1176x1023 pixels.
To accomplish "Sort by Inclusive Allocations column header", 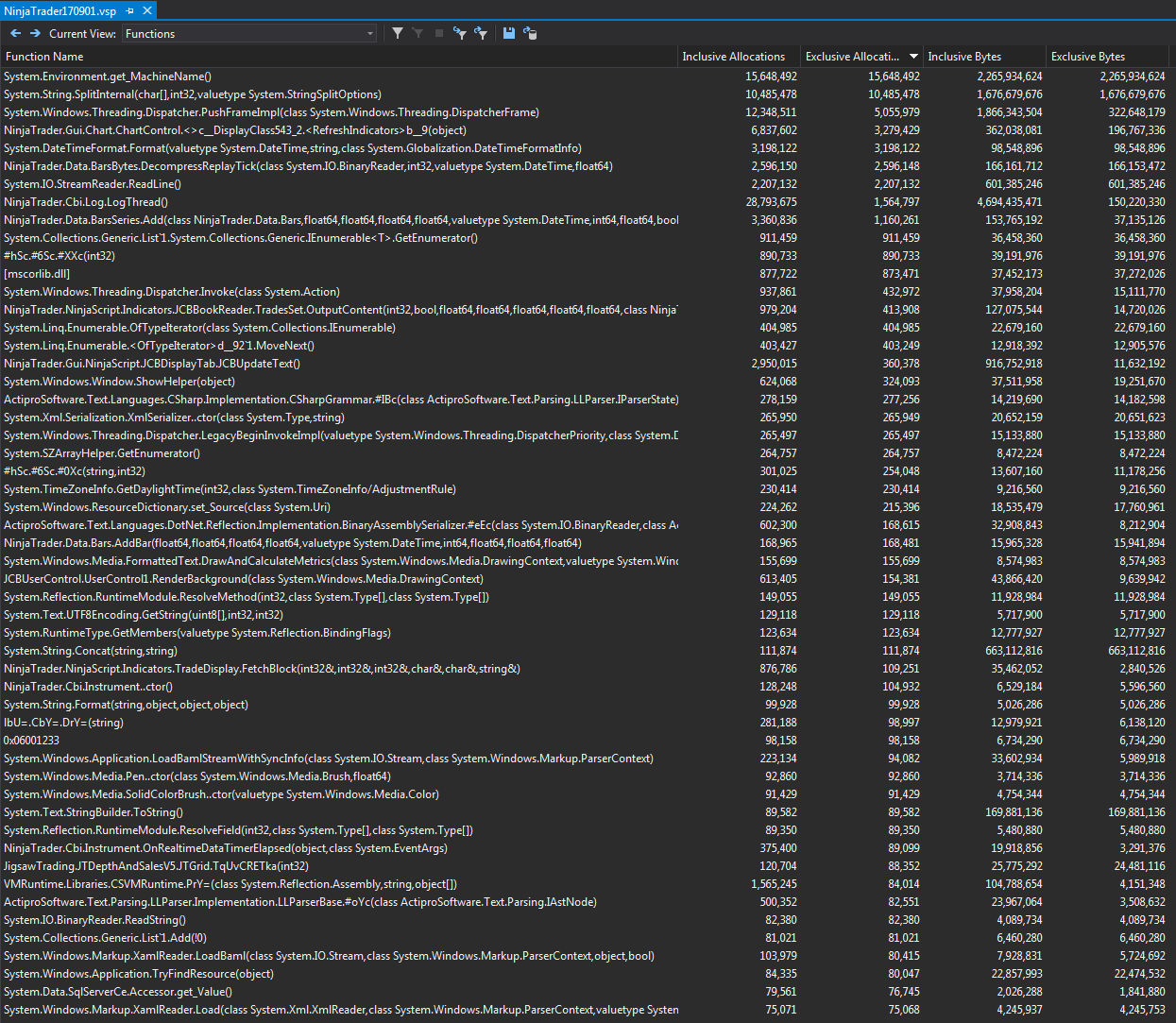I will click(739, 57).
